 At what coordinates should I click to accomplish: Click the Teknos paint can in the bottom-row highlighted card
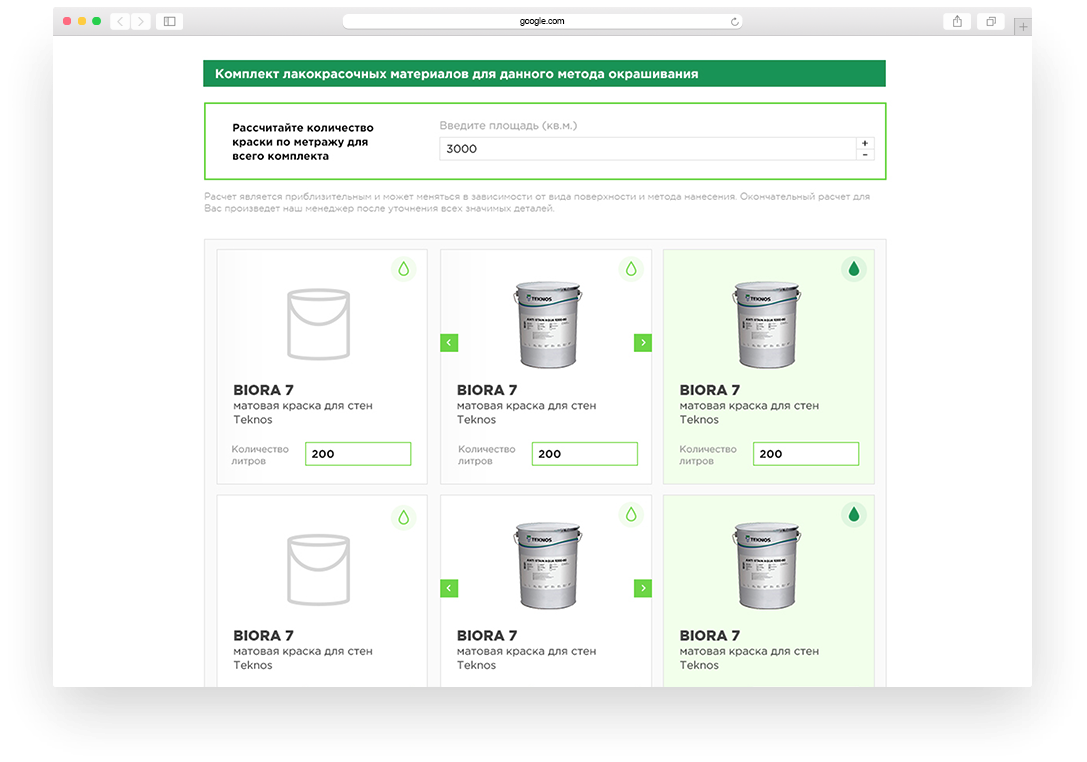[x=767, y=565]
